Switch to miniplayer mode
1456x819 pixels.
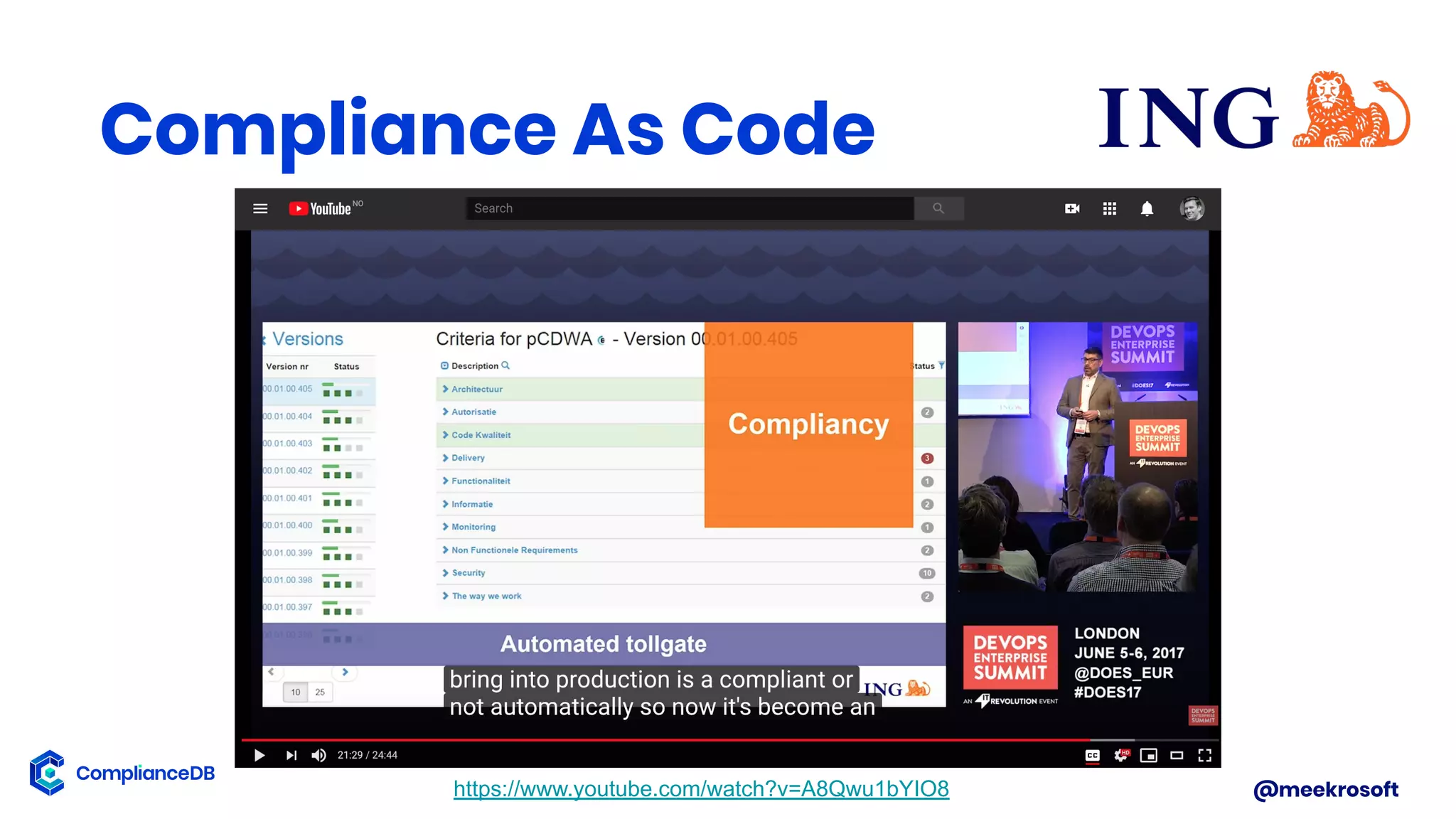pyautogui.click(x=1149, y=755)
